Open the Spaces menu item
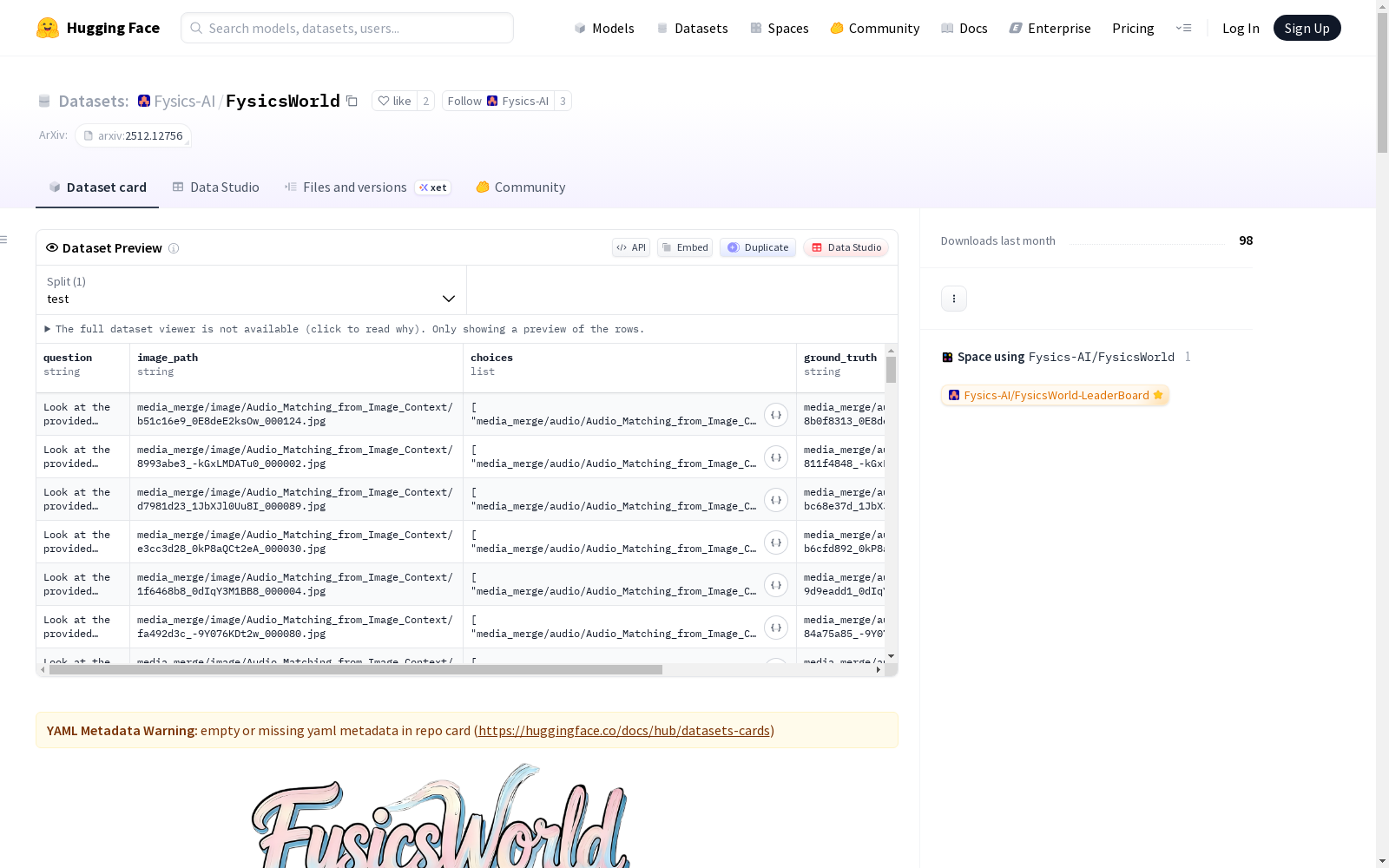This screenshot has height=868, width=1389. click(780, 28)
